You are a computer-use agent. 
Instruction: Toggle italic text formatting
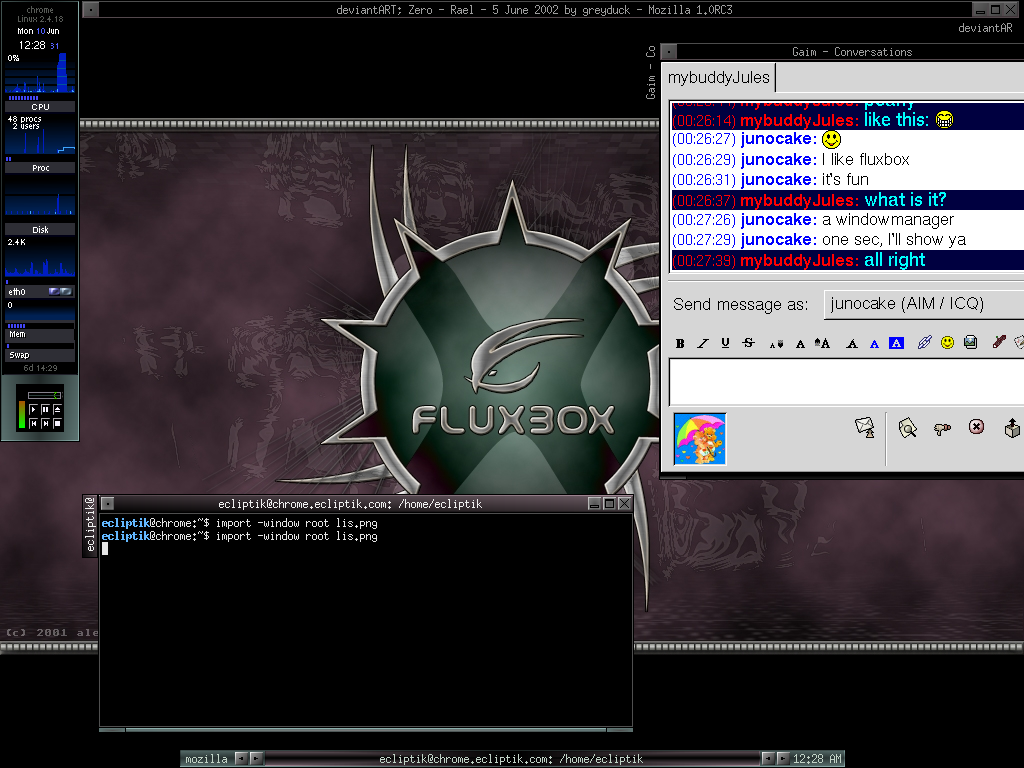point(703,343)
